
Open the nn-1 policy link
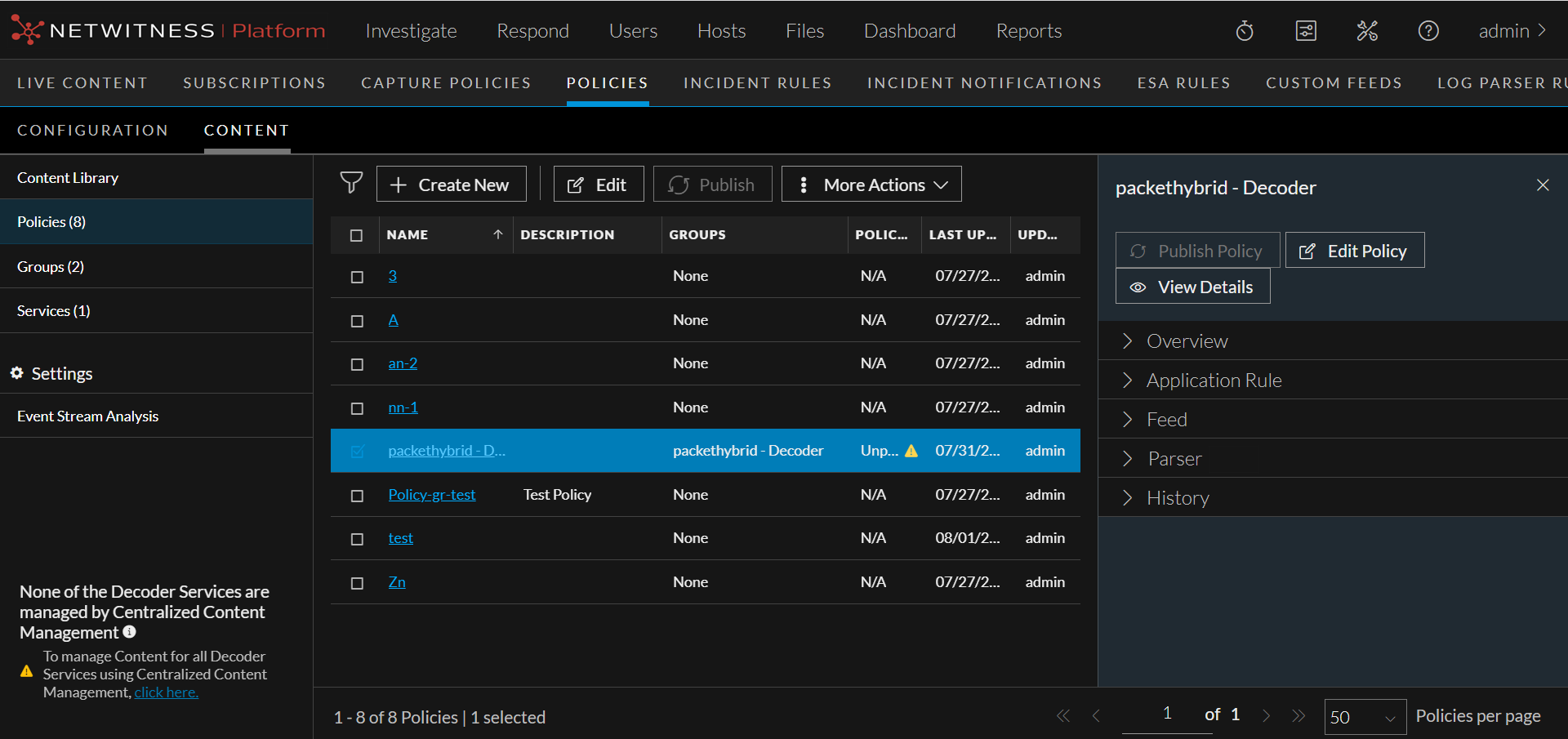point(403,407)
